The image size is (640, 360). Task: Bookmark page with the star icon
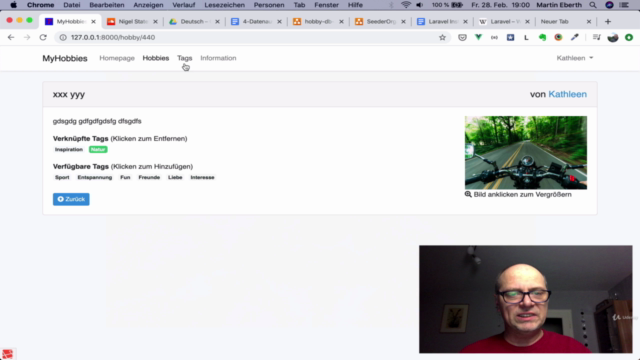(x=442, y=38)
